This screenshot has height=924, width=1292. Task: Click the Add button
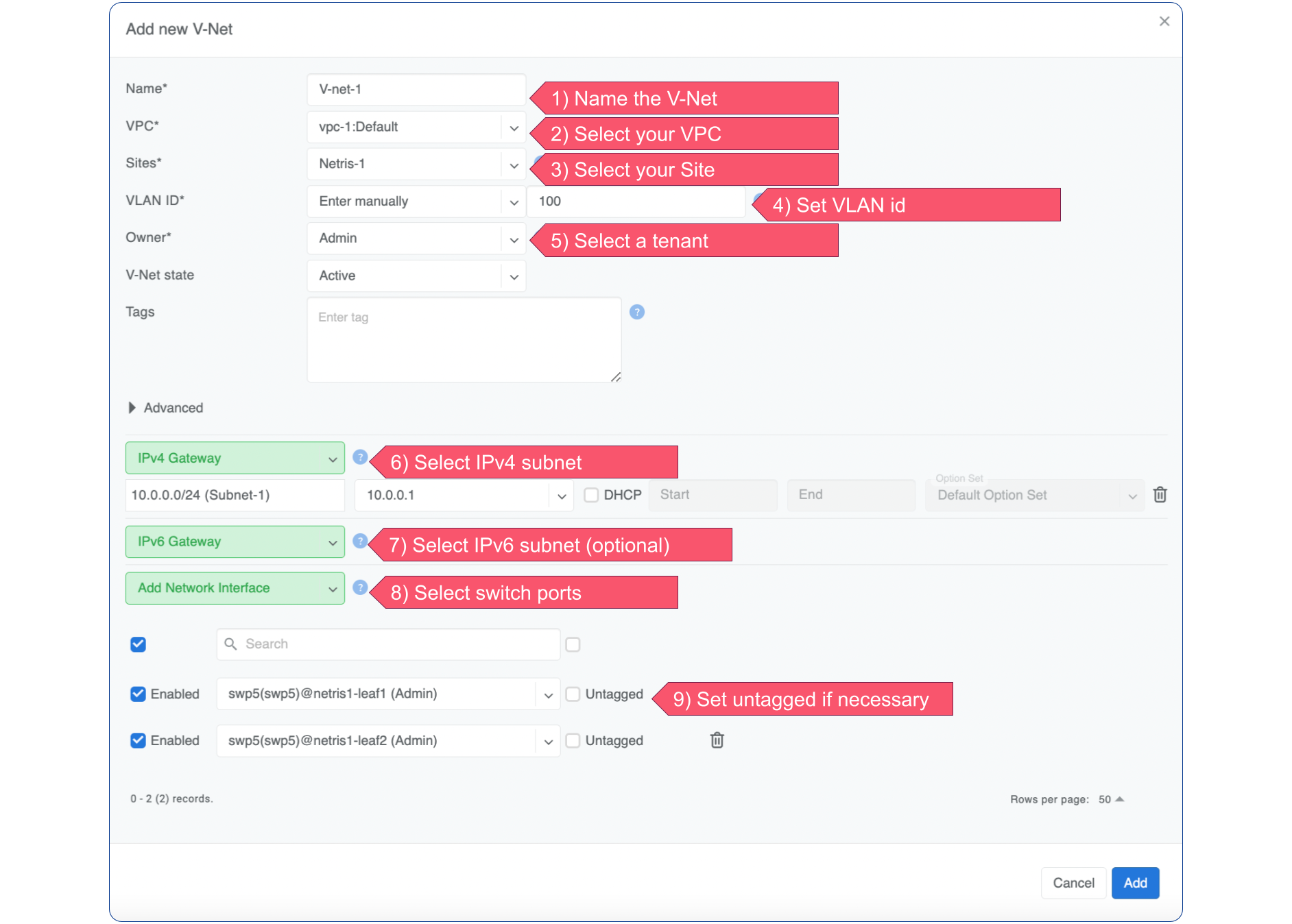(x=1135, y=883)
